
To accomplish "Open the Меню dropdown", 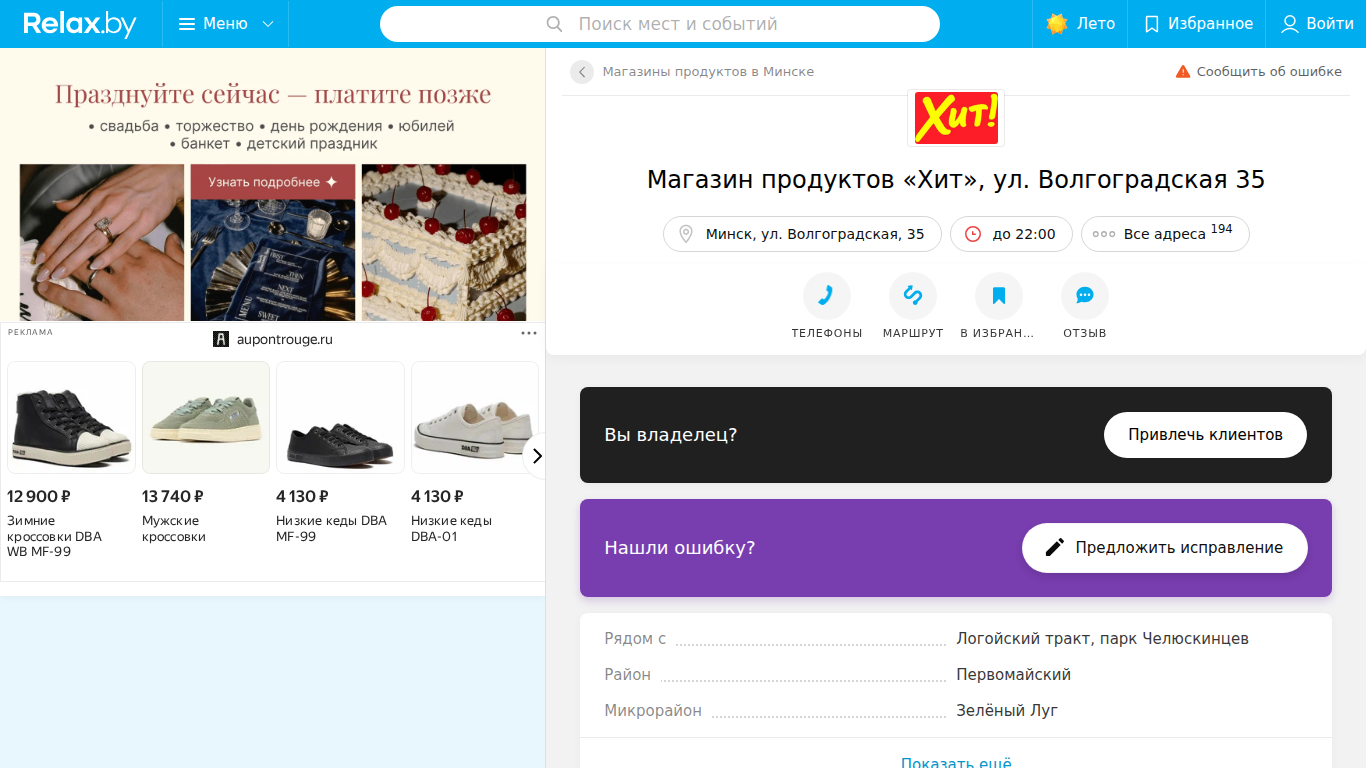I will 226,24.
